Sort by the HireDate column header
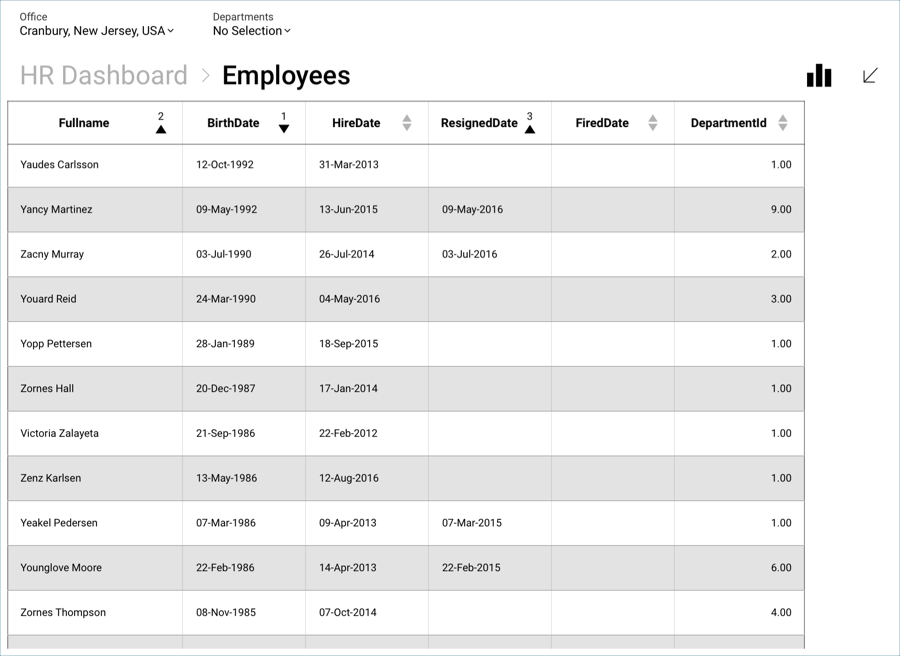Viewport: 900px width, 656px height. [x=356, y=123]
